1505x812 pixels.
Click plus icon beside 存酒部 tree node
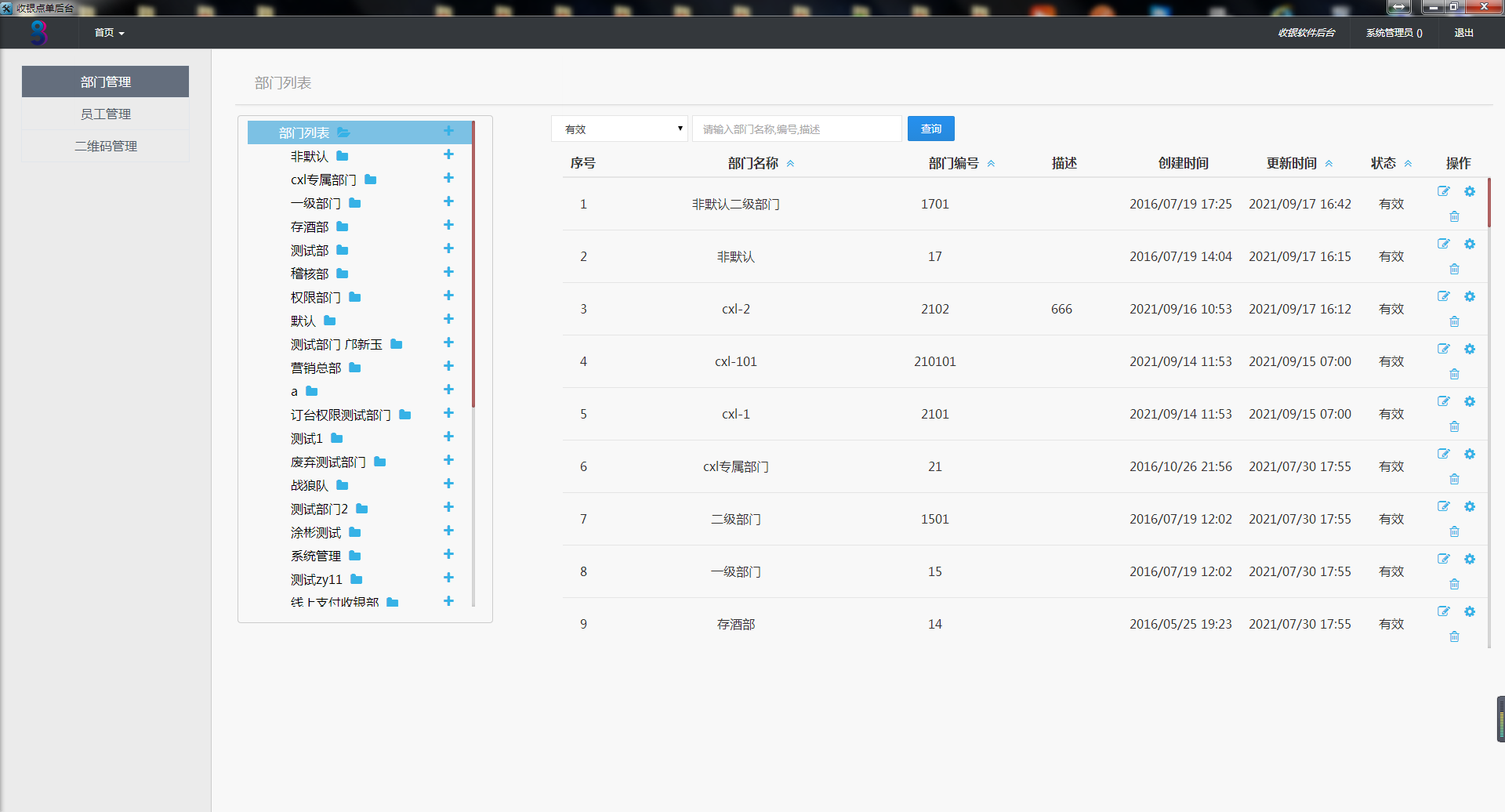448,225
